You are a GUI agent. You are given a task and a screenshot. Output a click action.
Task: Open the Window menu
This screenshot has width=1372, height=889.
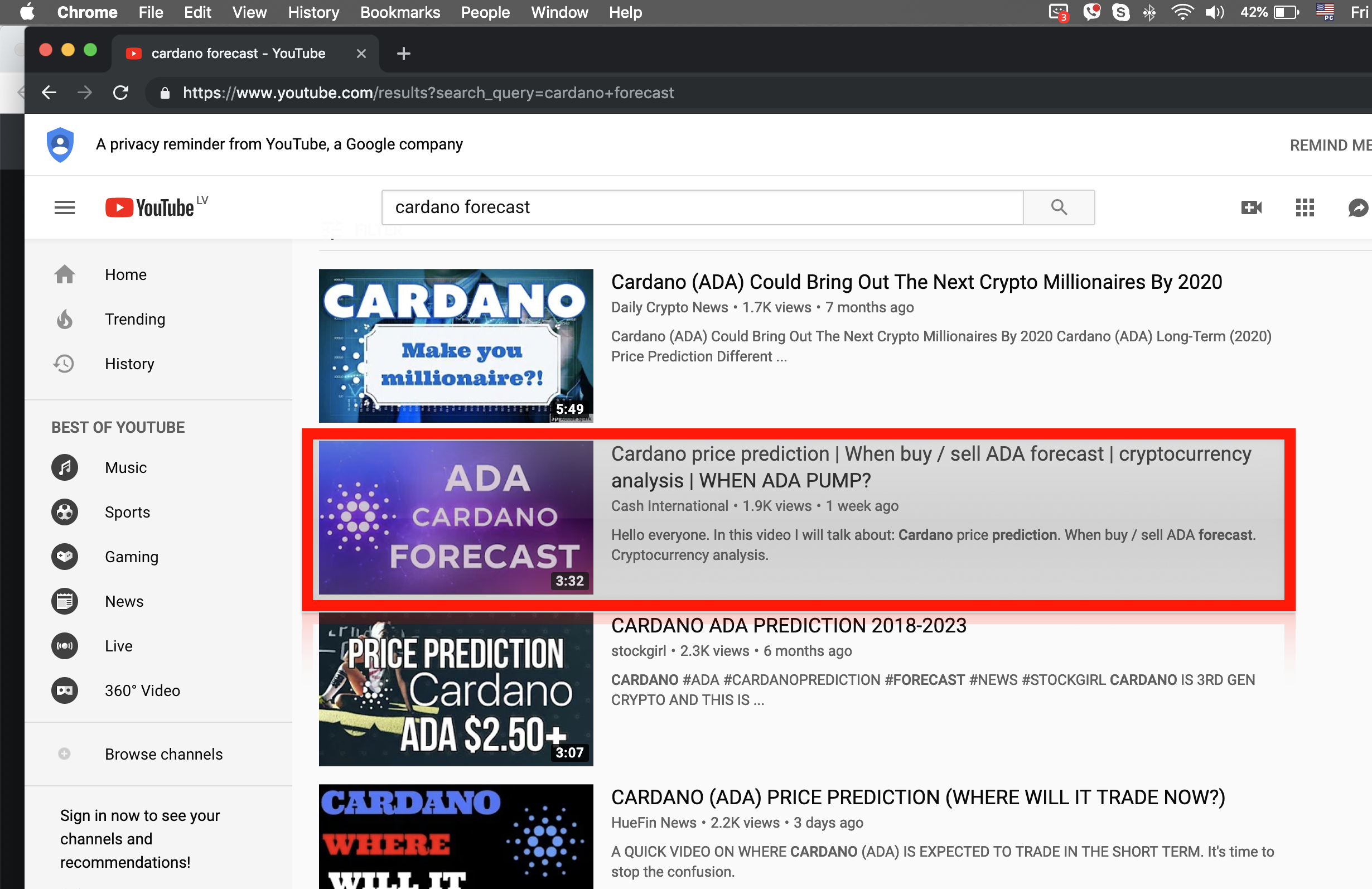pyautogui.click(x=559, y=12)
